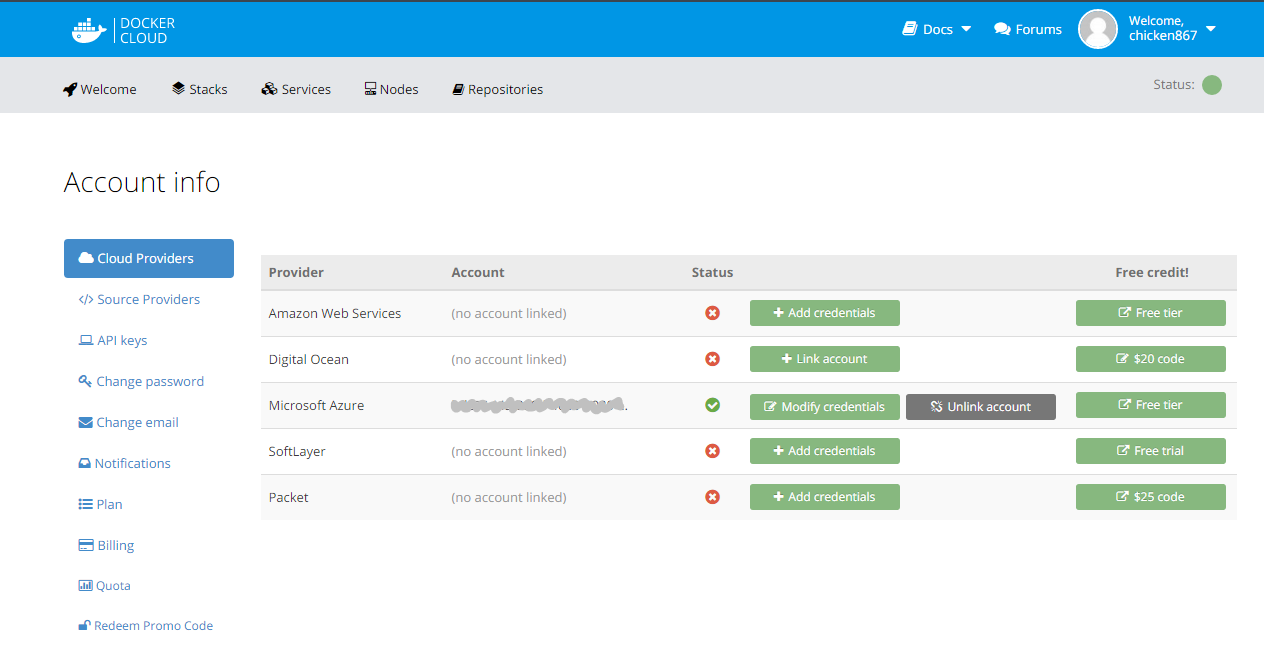This screenshot has height=646, width=1264.
Task: Click the green check status for Microsoft Azure
Action: [712, 405]
